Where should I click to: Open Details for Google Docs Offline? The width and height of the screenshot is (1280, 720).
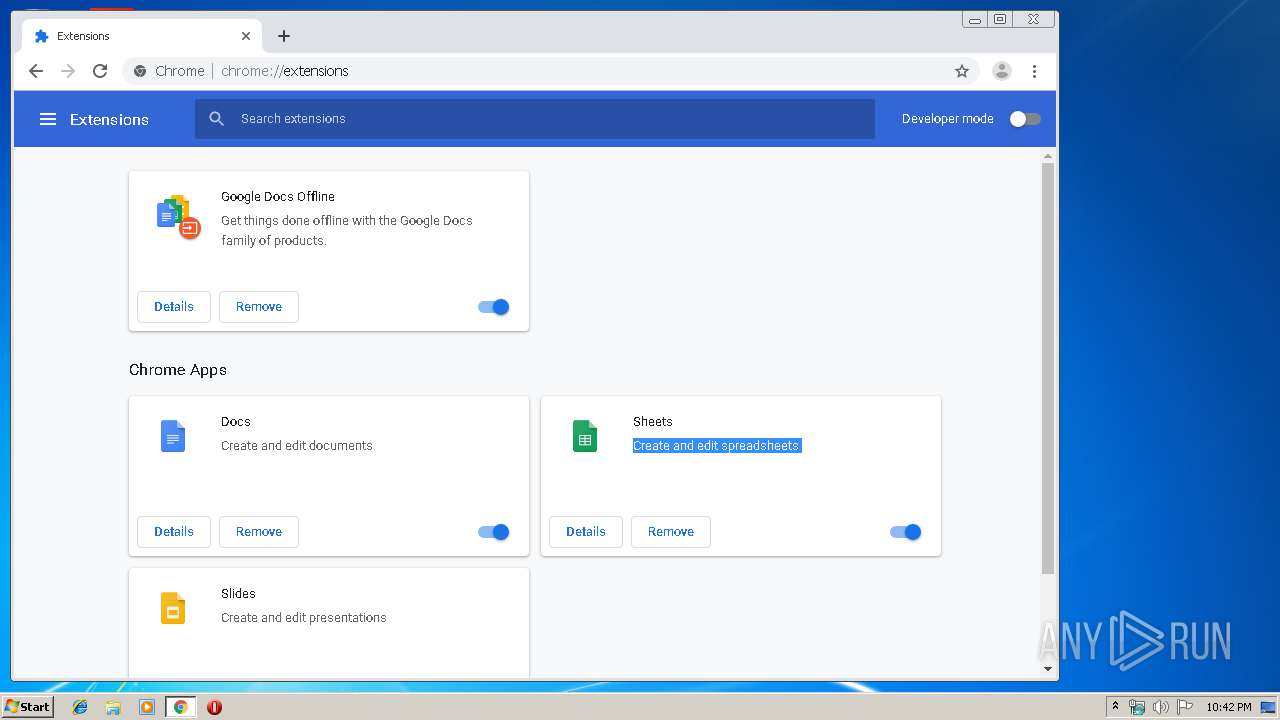point(174,307)
